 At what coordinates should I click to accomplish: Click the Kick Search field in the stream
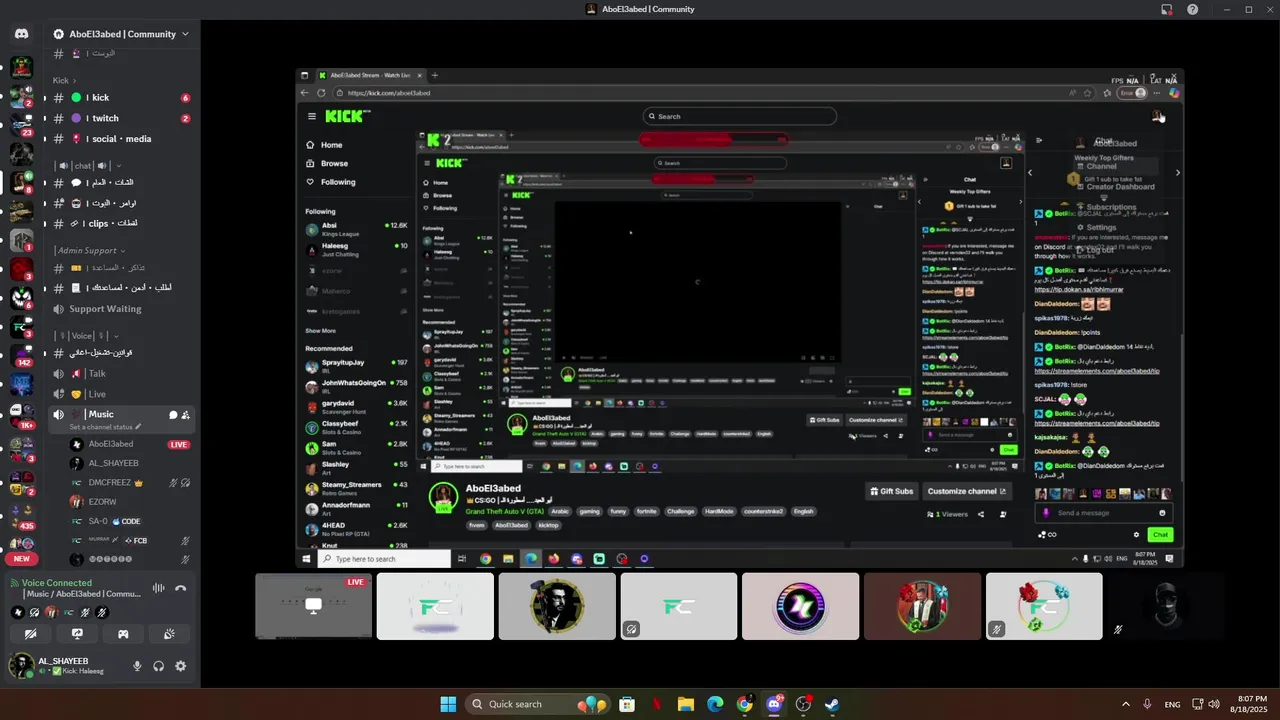pyautogui.click(x=739, y=116)
